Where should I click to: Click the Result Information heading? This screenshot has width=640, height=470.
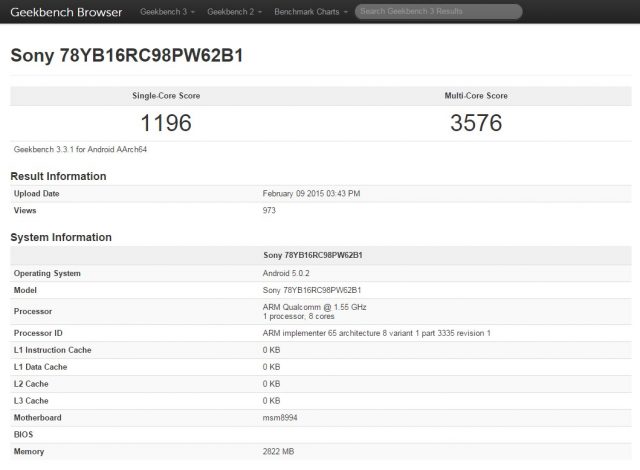[58, 176]
